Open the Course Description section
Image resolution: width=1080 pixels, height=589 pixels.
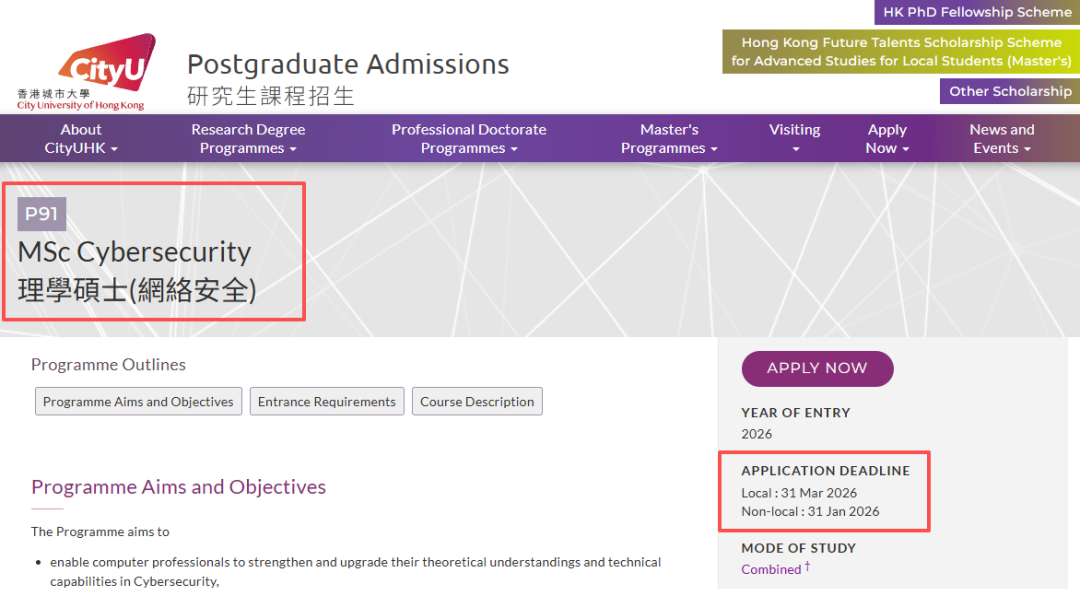477,401
